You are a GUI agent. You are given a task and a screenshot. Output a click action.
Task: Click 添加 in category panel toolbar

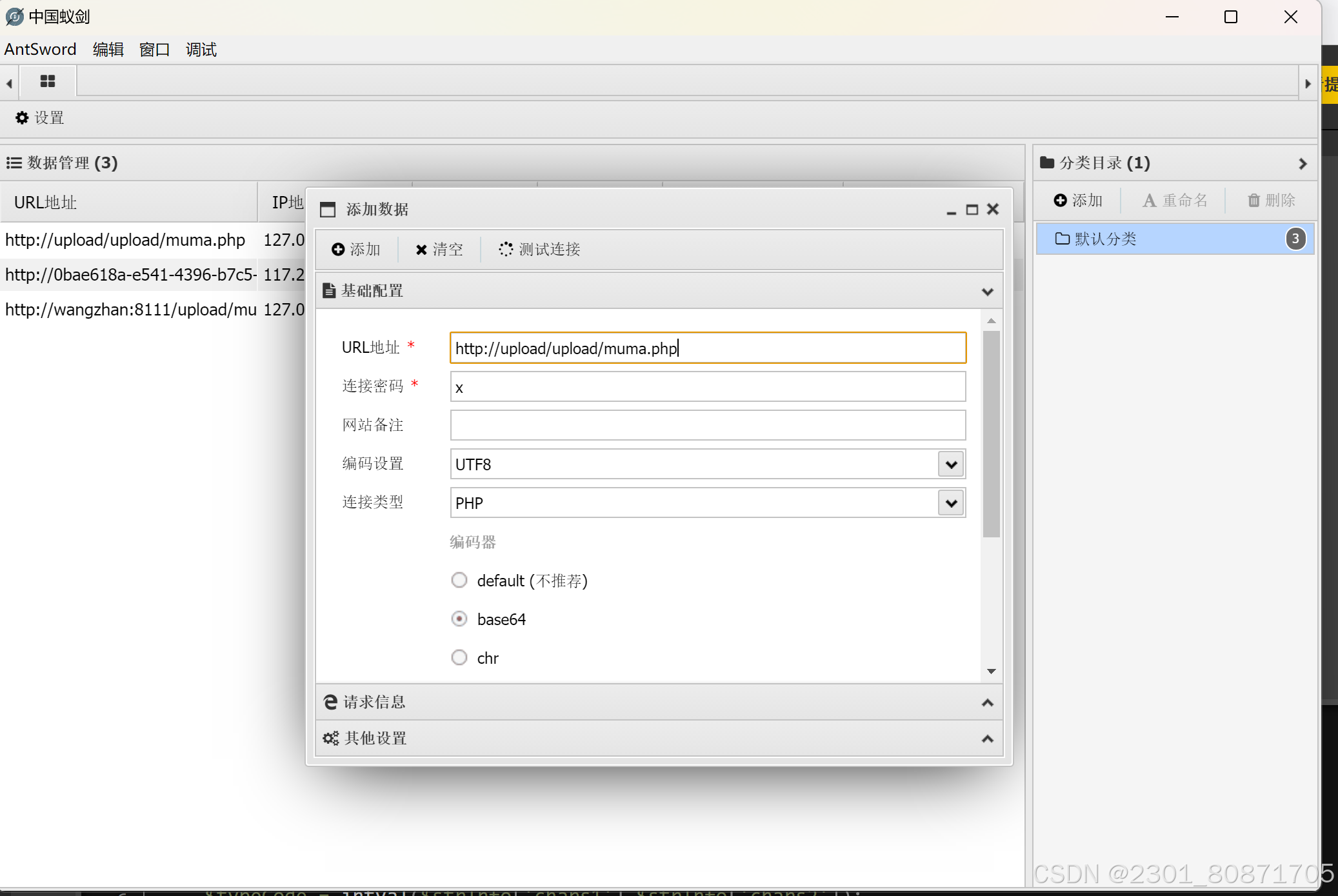1078,201
